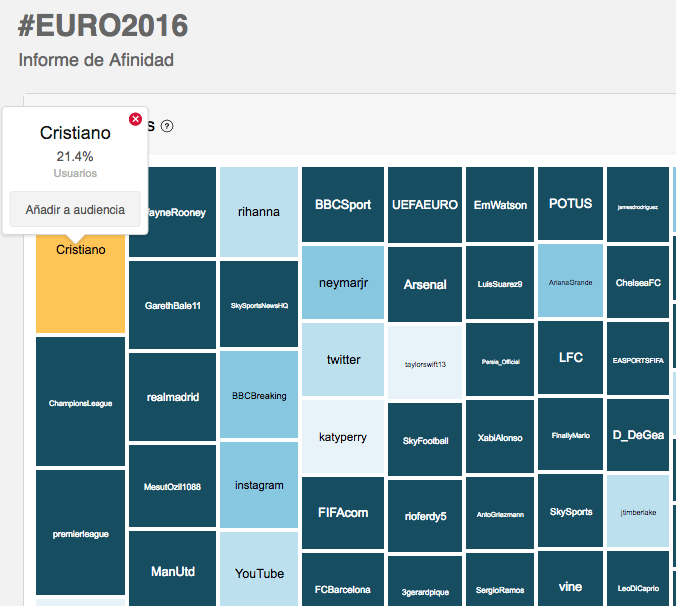Image resolution: width=676 pixels, height=606 pixels.
Task: Click the POTUS tile
Action: (570, 203)
